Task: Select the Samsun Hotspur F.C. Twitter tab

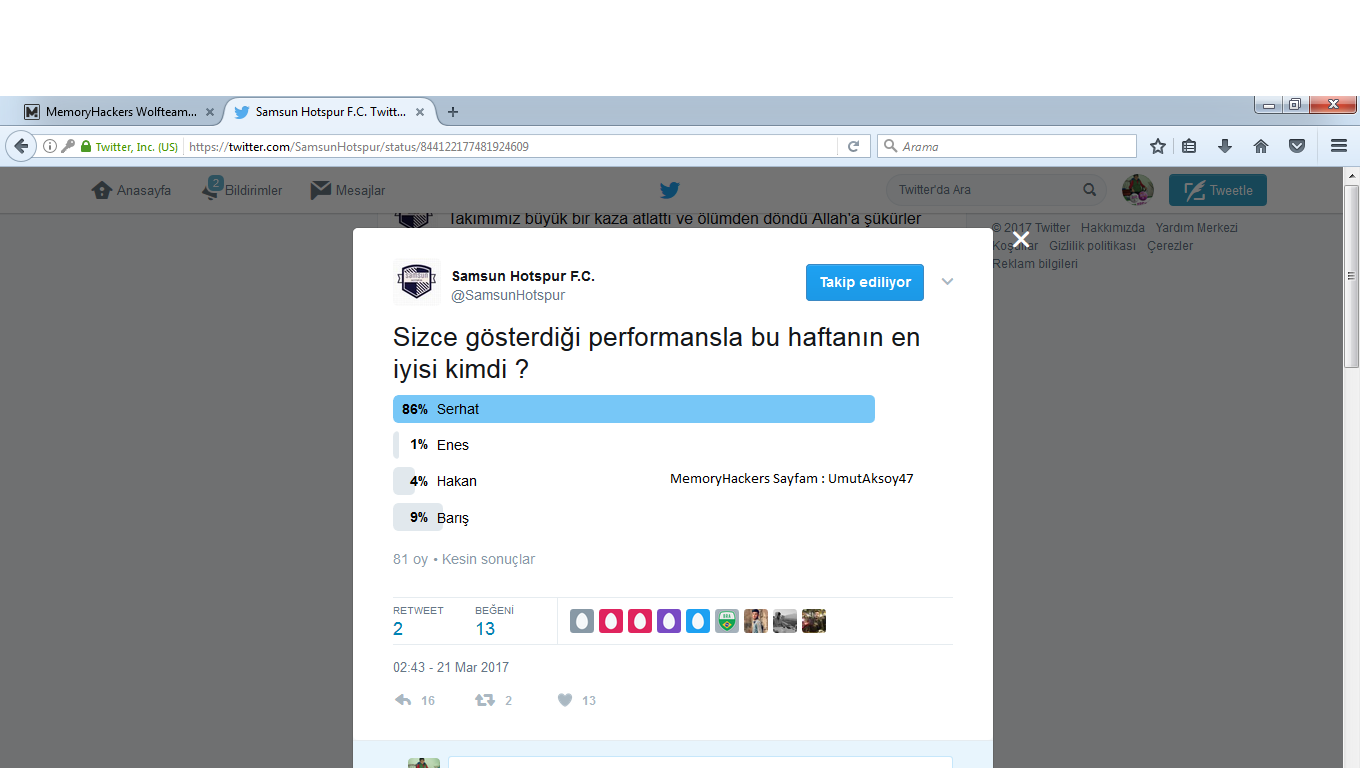Action: click(330, 112)
